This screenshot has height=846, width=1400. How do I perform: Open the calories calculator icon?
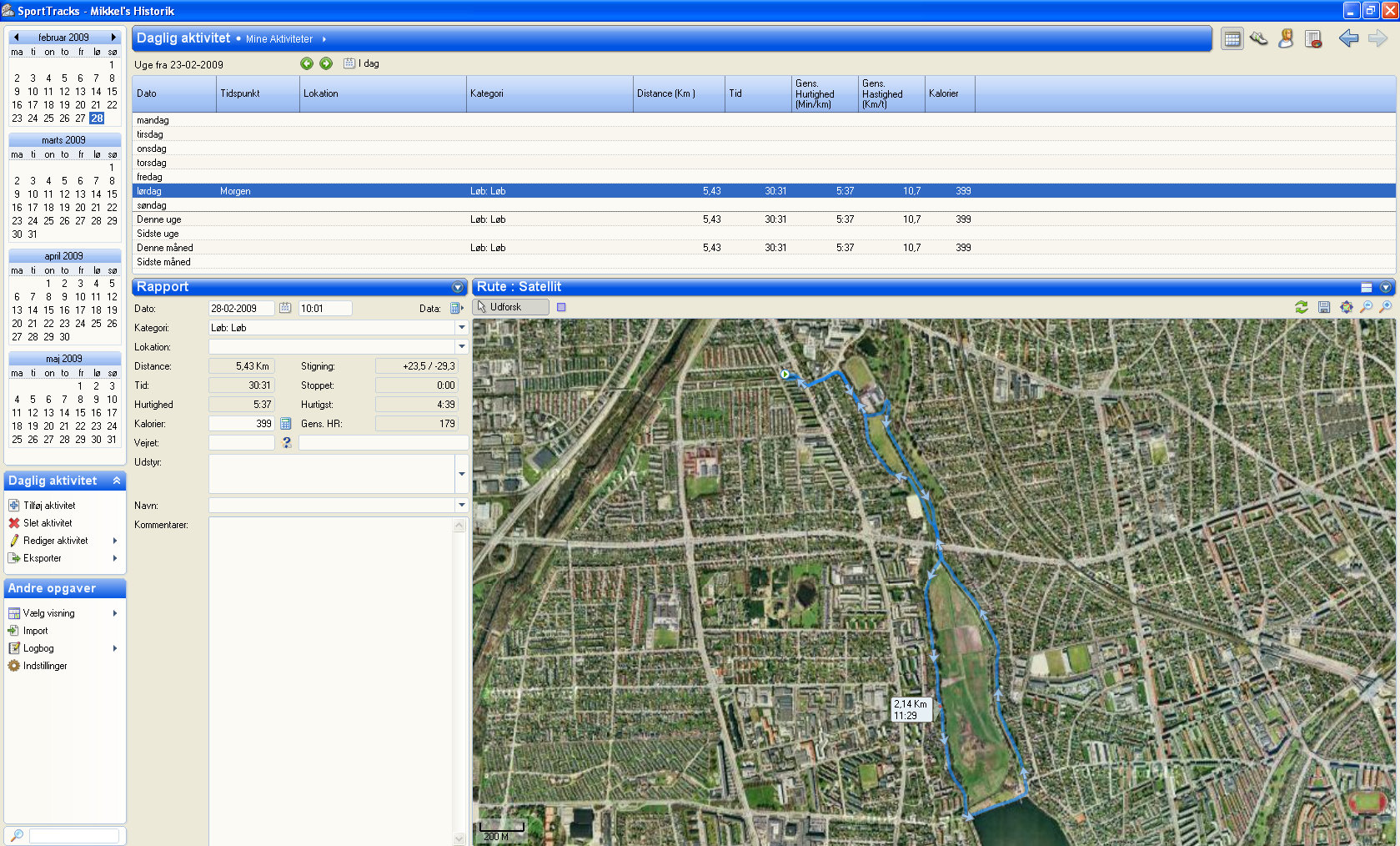click(x=286, y=424)
